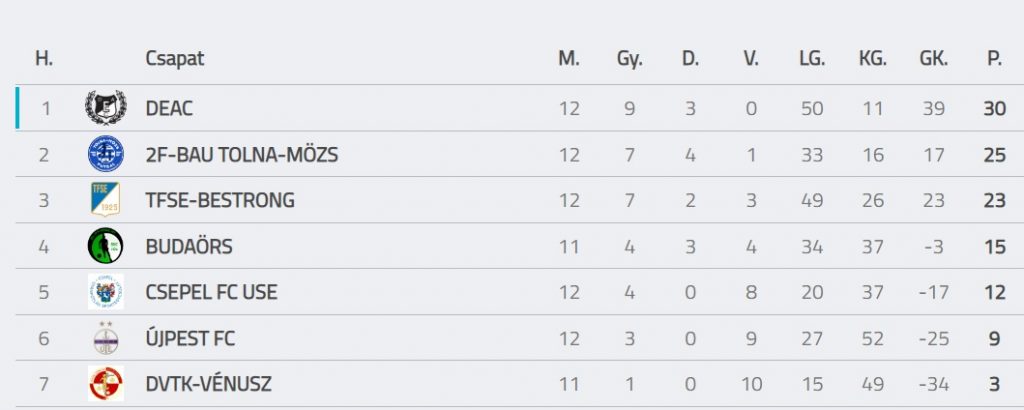Click the H. position column header
The image size is (1024, 410).
point(44,58)
